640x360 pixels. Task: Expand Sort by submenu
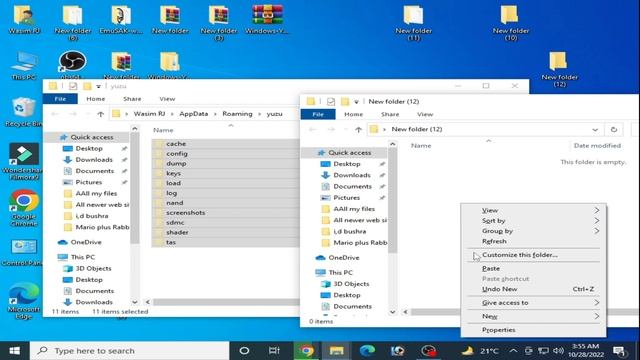[533, 220]
